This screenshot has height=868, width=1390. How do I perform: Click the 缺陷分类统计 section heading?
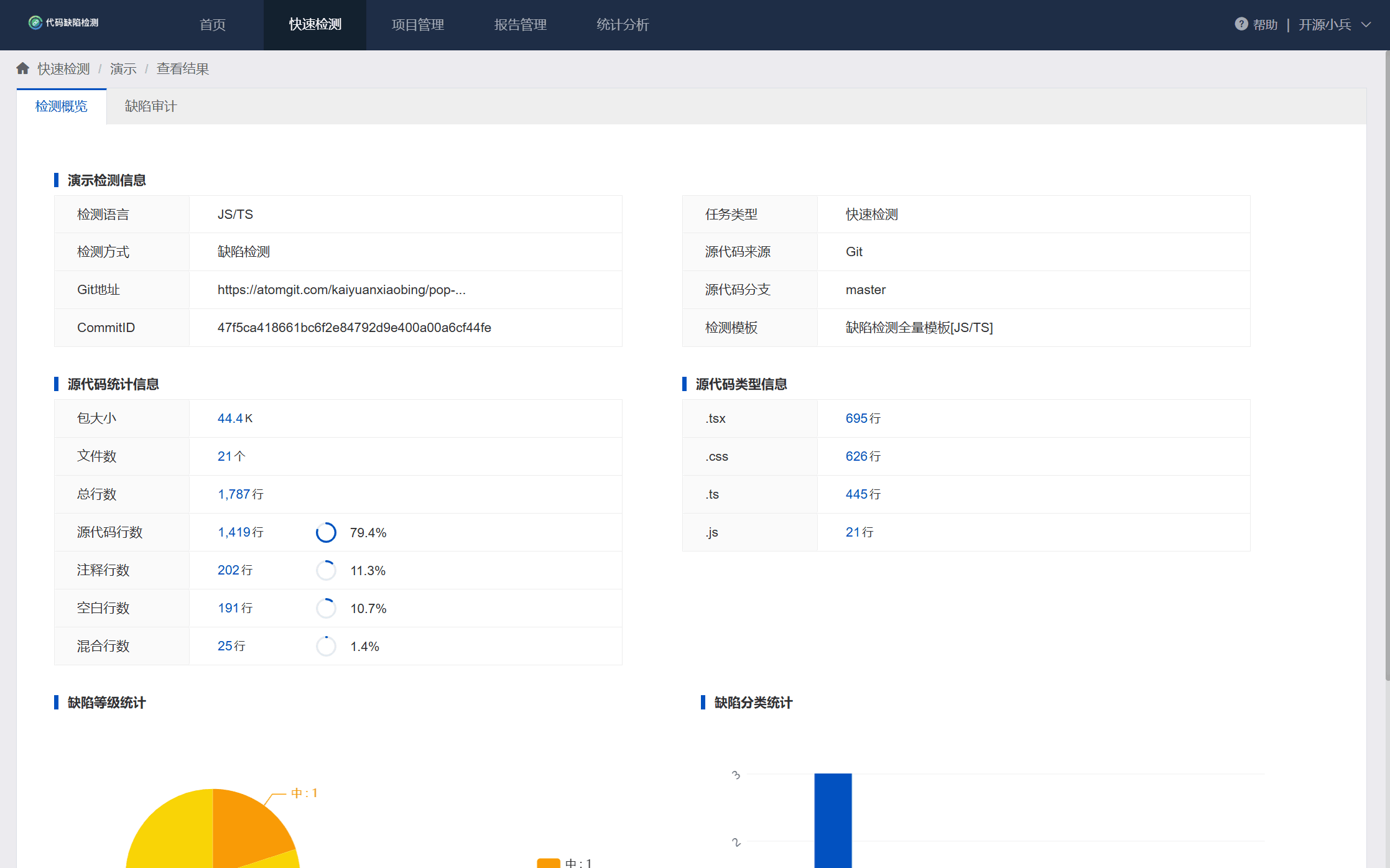[x=753, y=703]
